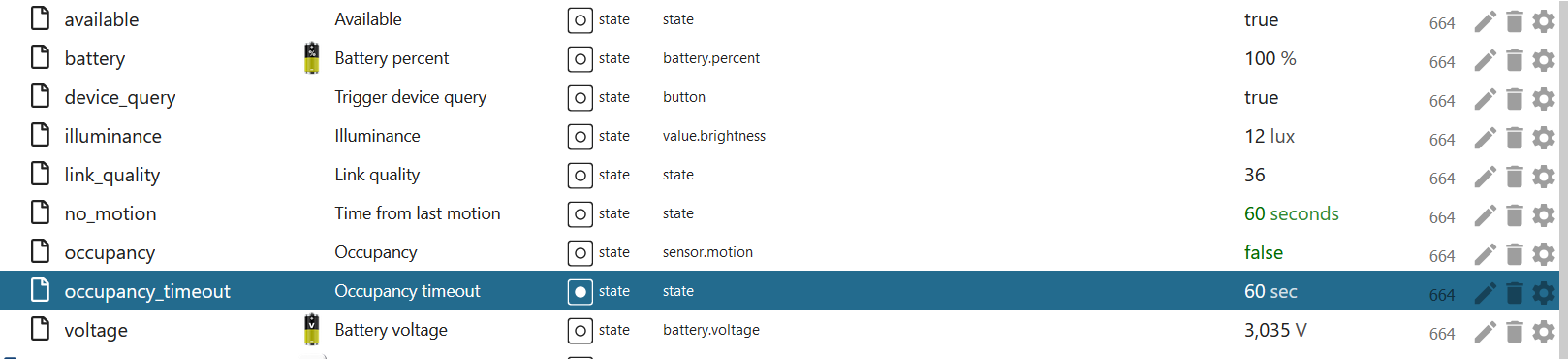Viewport: 1568px width, 359px height.
Task: Click pencil icon on illuminance row
Action: (x=1486, y=138)
